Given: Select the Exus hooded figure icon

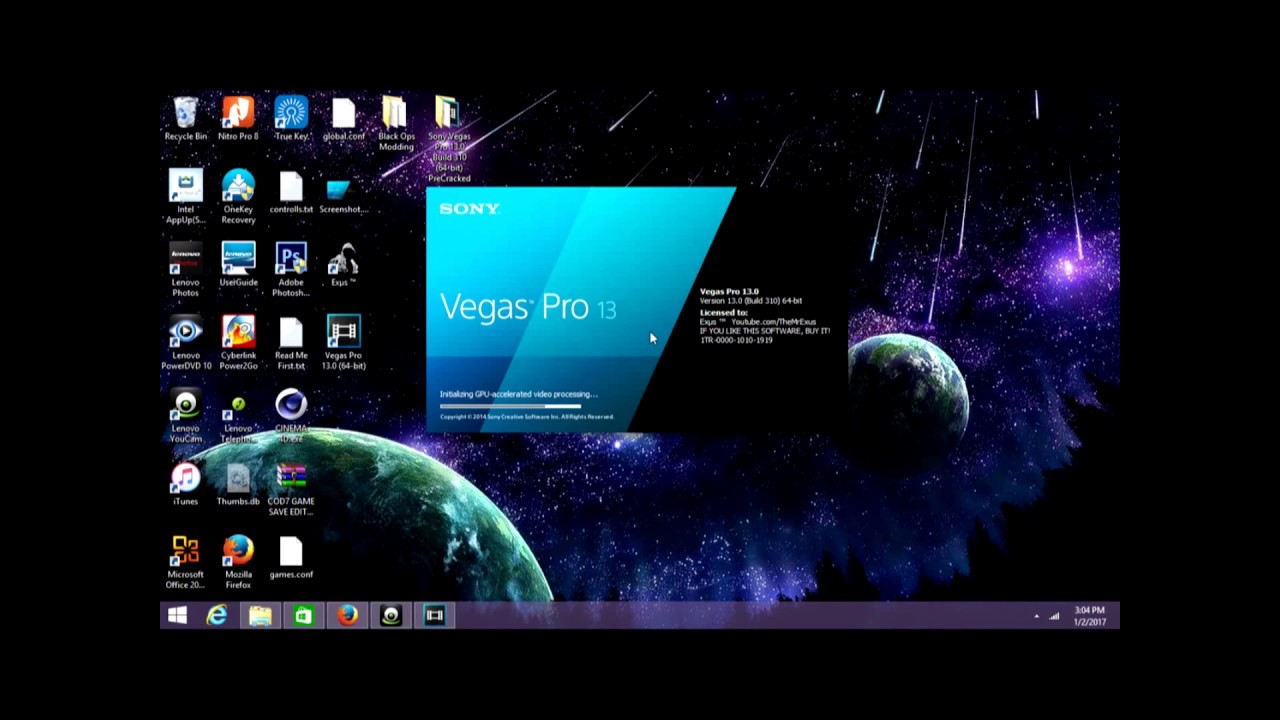Looking at the screenshot, I should pos(343,265).
